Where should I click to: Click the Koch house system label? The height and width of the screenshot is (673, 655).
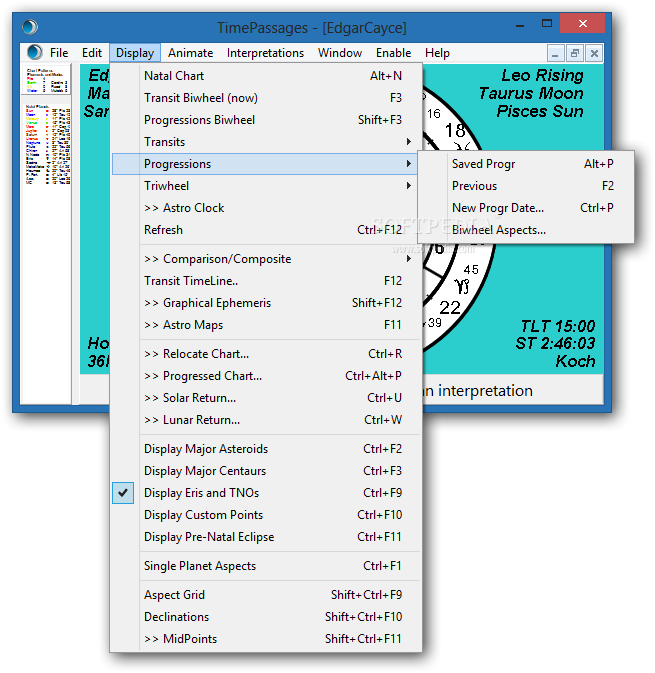click(x=575, y=361)
